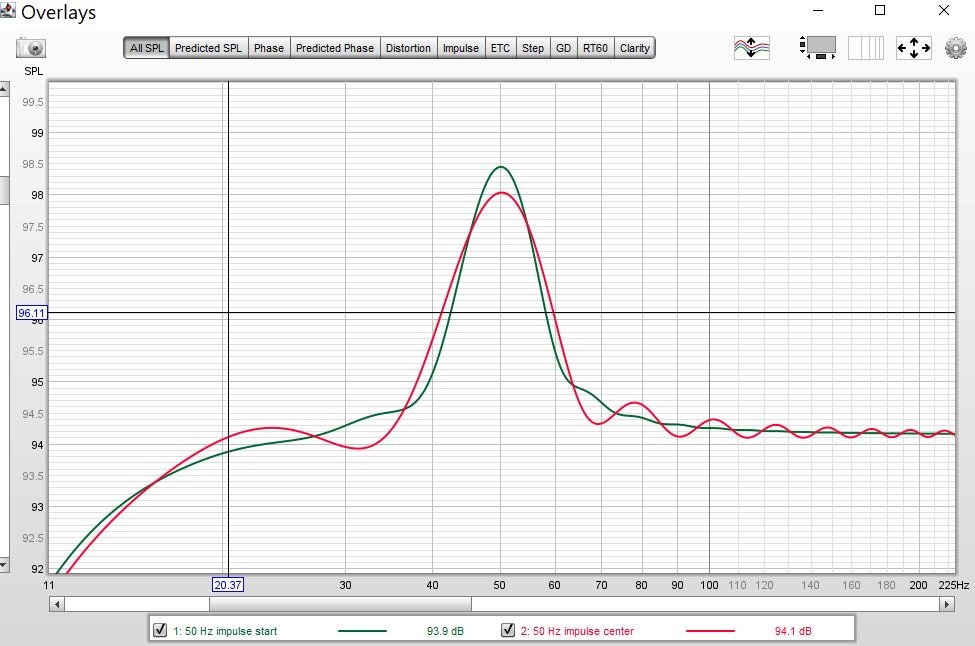Show the Impulse tab

pos(461,48)
